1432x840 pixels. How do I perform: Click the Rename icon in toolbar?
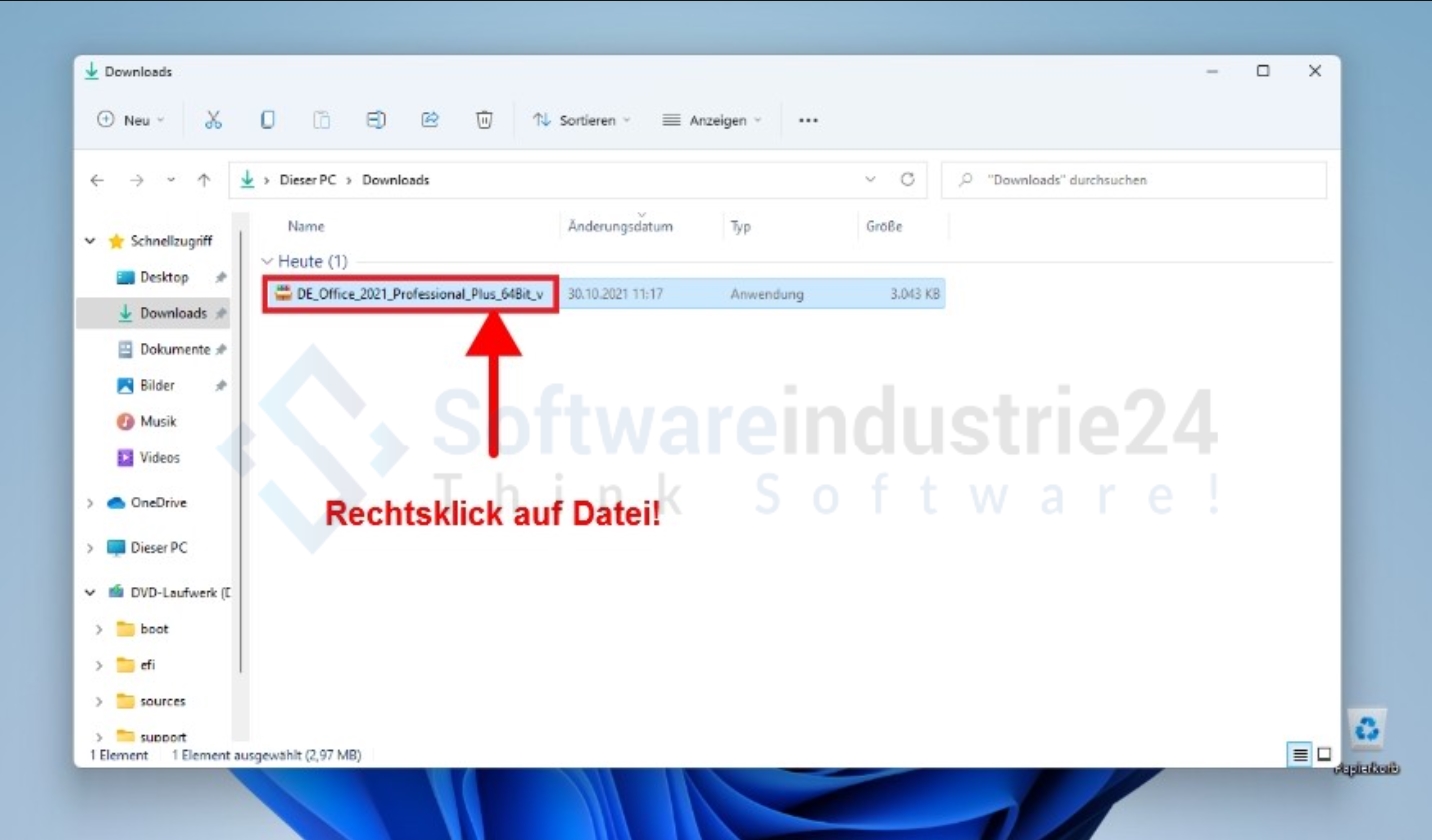(x=376, y=120)
